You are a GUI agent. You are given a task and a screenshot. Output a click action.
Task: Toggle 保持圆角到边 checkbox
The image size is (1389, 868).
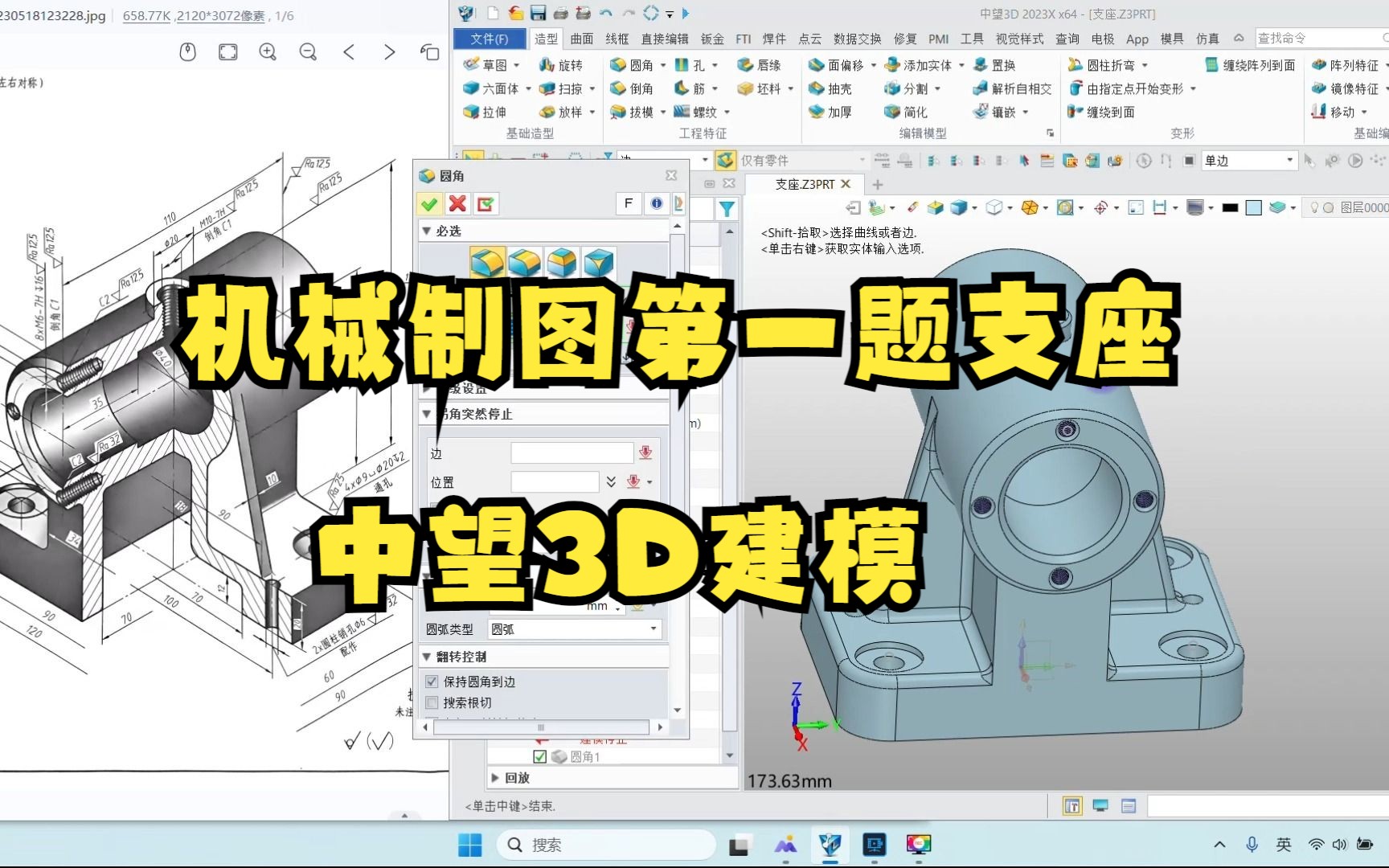pyautogui.click(x=432, y=682)
